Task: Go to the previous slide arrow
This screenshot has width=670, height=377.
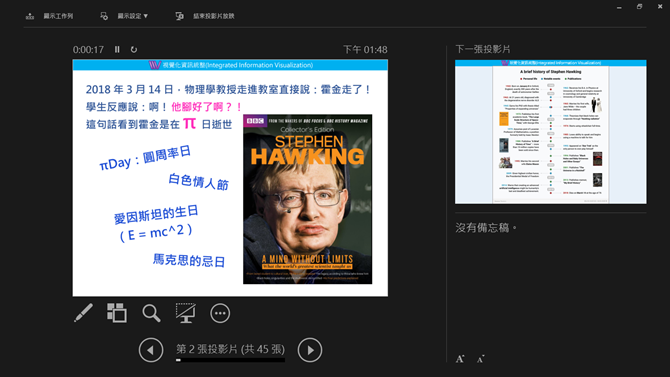Action: click(x=151, y=350)
